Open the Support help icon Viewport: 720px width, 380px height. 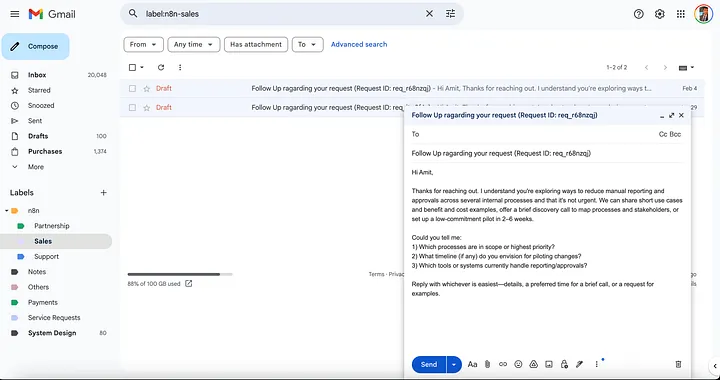[638, 14]
